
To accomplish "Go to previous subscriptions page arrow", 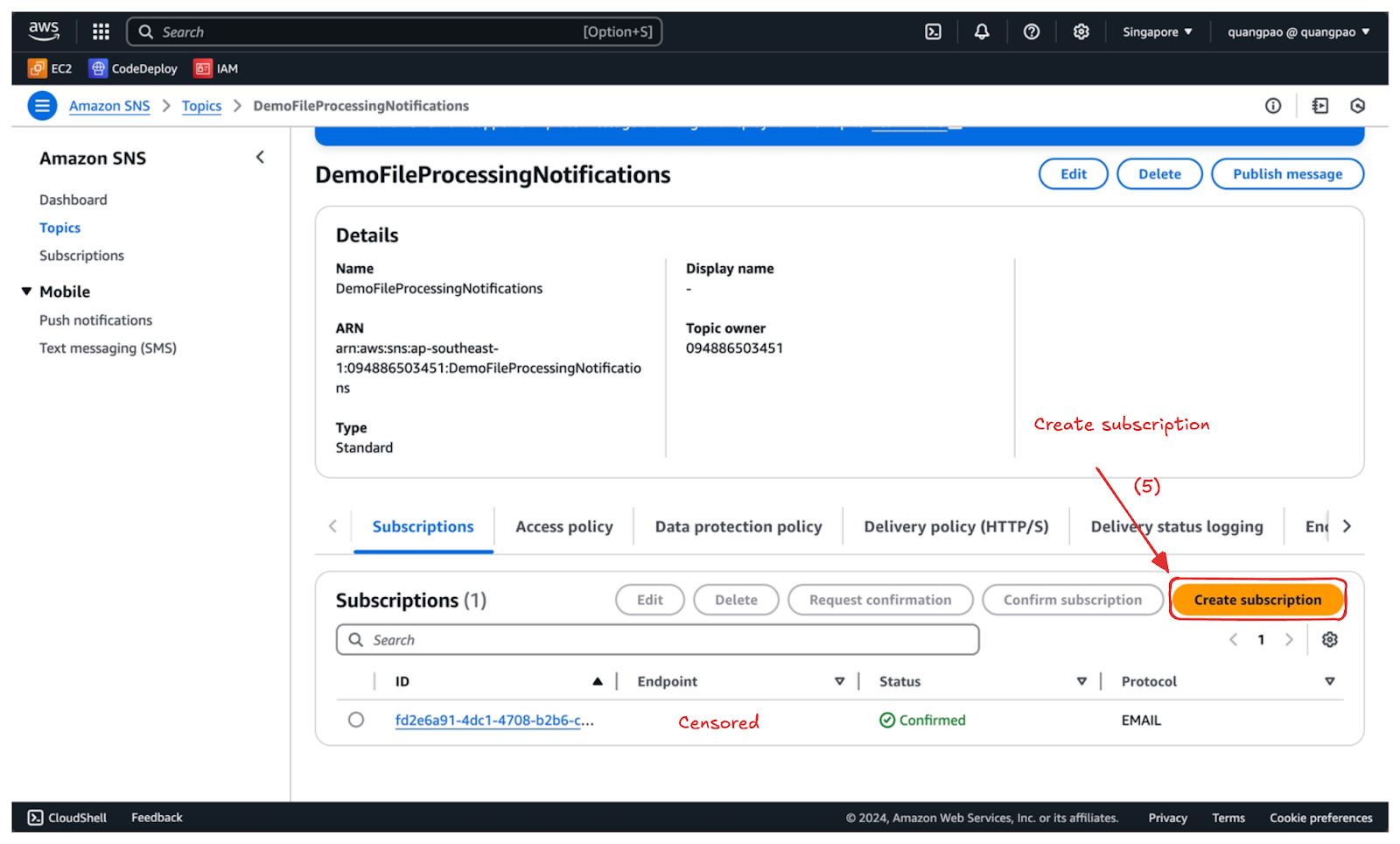I will coord(1233,640).
